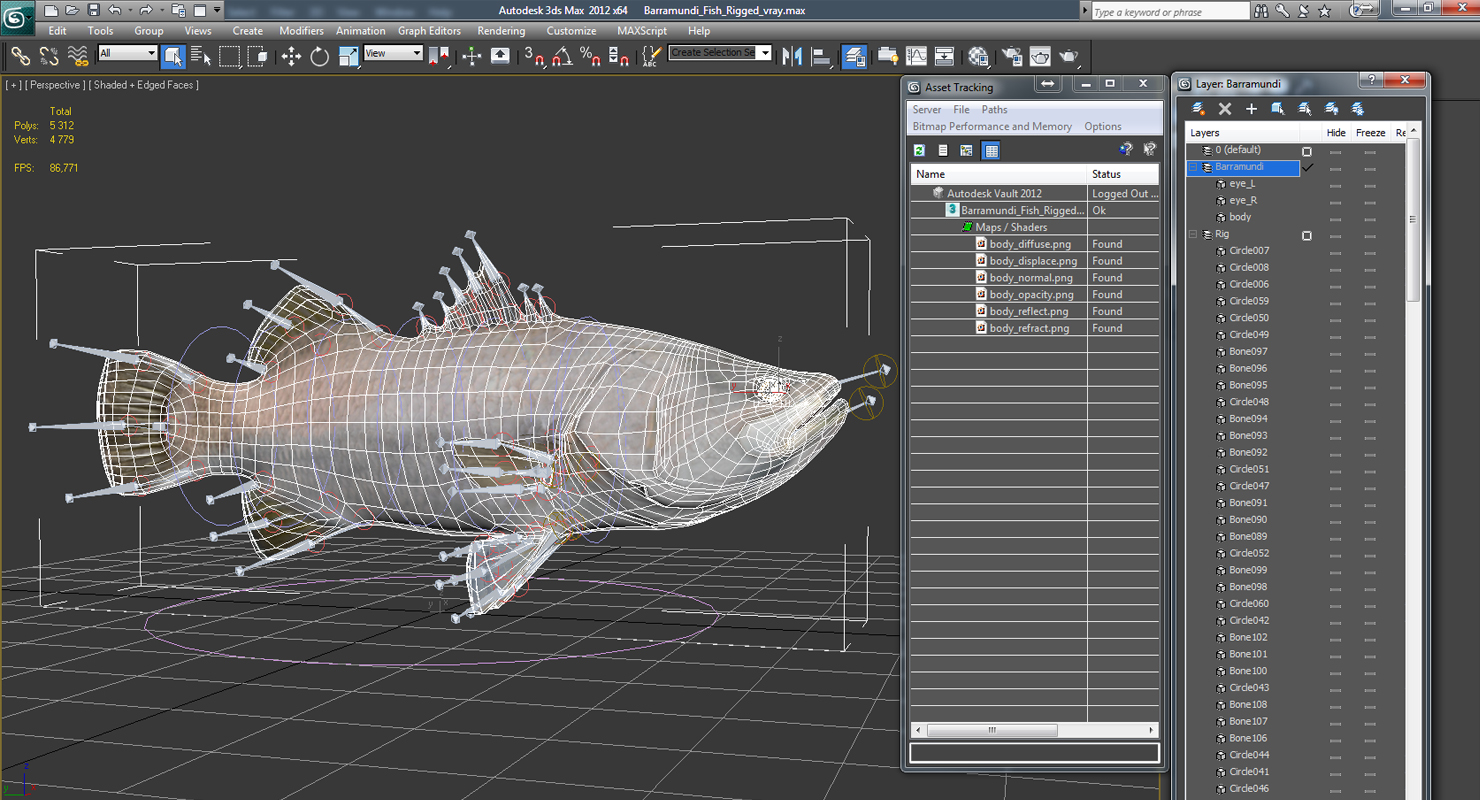Refresh the Asset Tracking list
1480x800 pixels.
tap(919, 151)
